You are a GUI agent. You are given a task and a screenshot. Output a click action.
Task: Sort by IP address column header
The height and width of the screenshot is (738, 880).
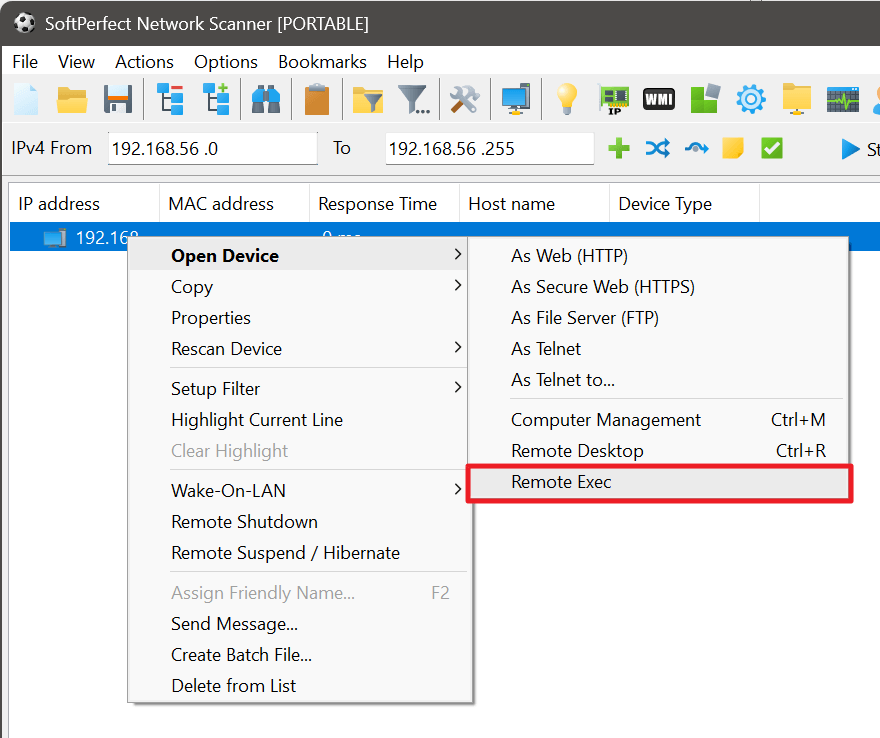(x=84, y=204)
